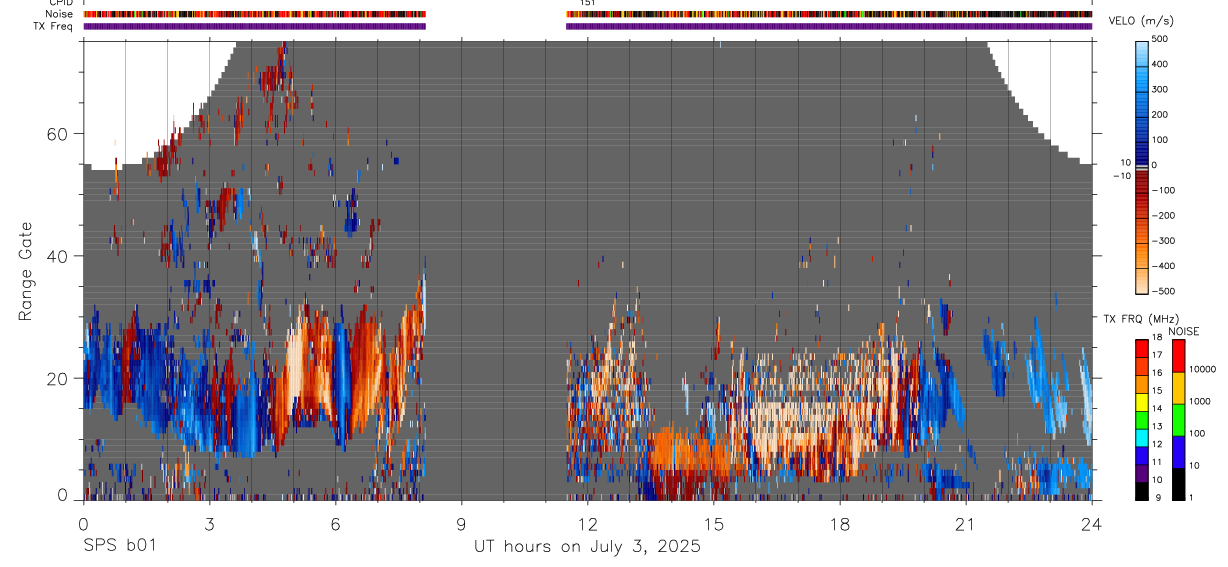Click the 21 hour tick on time axis
This screenshot has height=567, width=1228.
click(x=966, y=524)
